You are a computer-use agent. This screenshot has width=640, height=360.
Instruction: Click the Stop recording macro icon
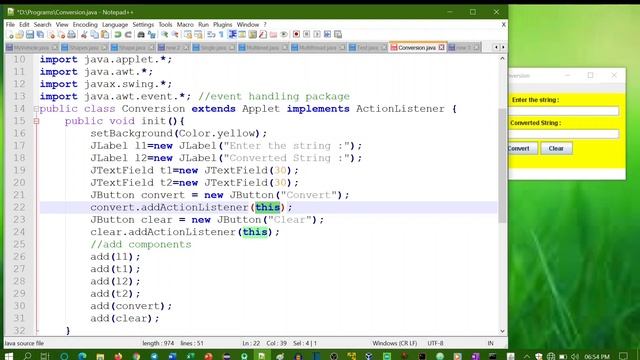(307, 35)
